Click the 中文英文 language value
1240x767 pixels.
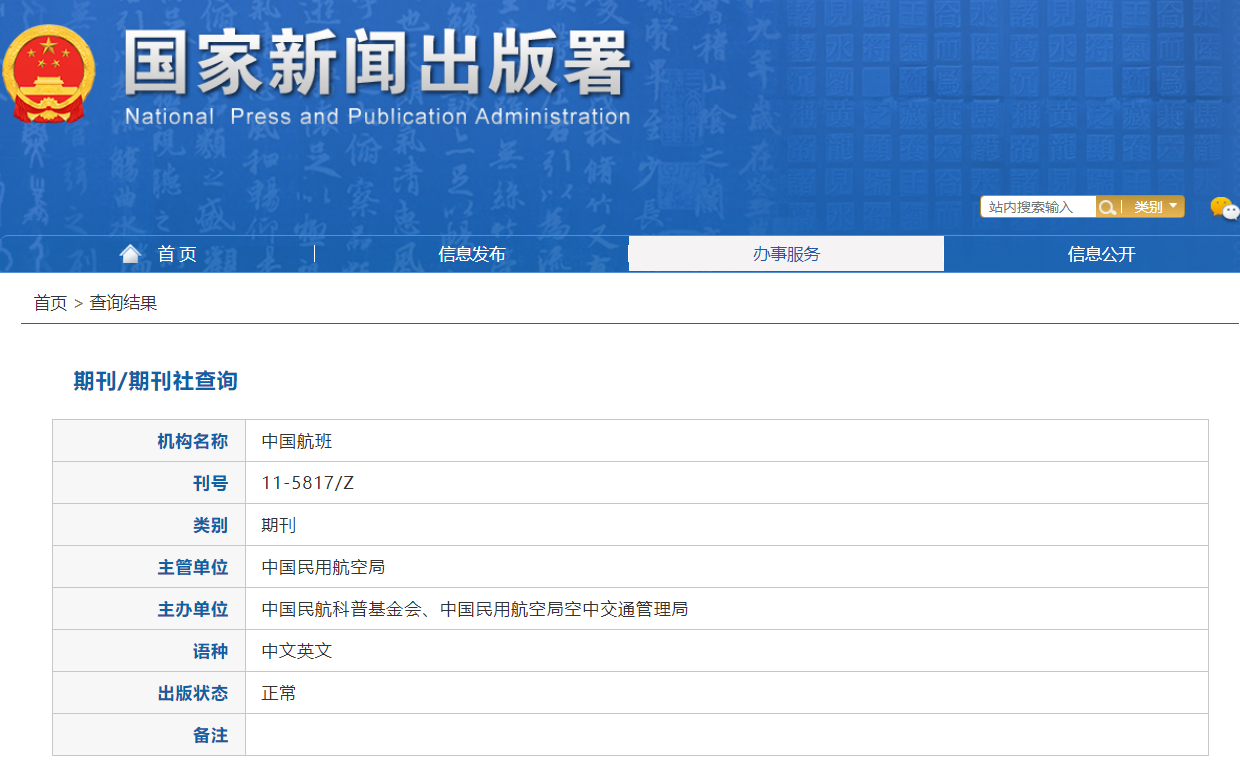(x=296, y=651)
